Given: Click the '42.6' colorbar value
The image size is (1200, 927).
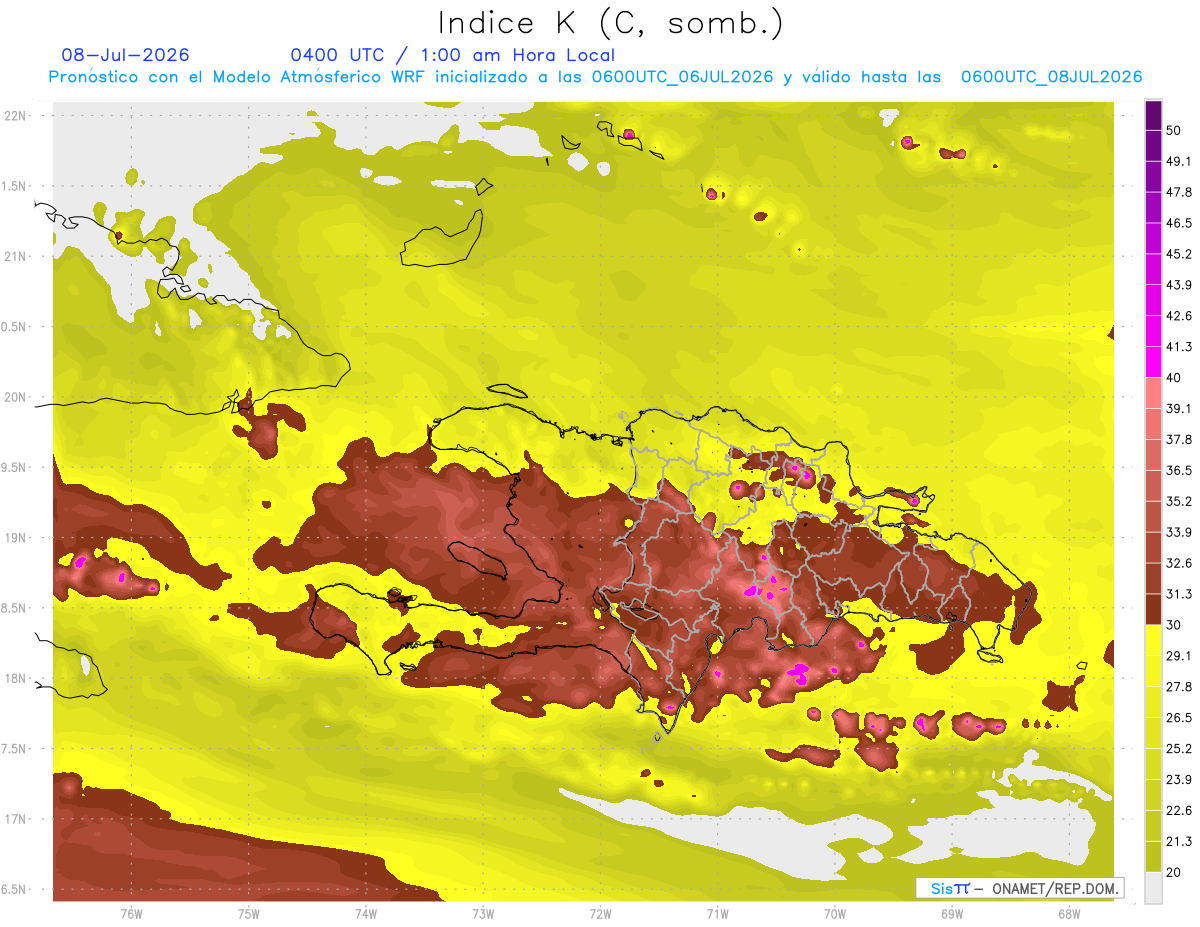Looking at the screenshot, I should 1179,316.
